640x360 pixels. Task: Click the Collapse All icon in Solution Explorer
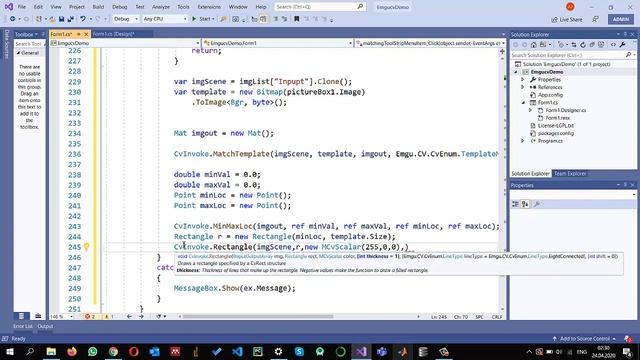tap(592, 44)
